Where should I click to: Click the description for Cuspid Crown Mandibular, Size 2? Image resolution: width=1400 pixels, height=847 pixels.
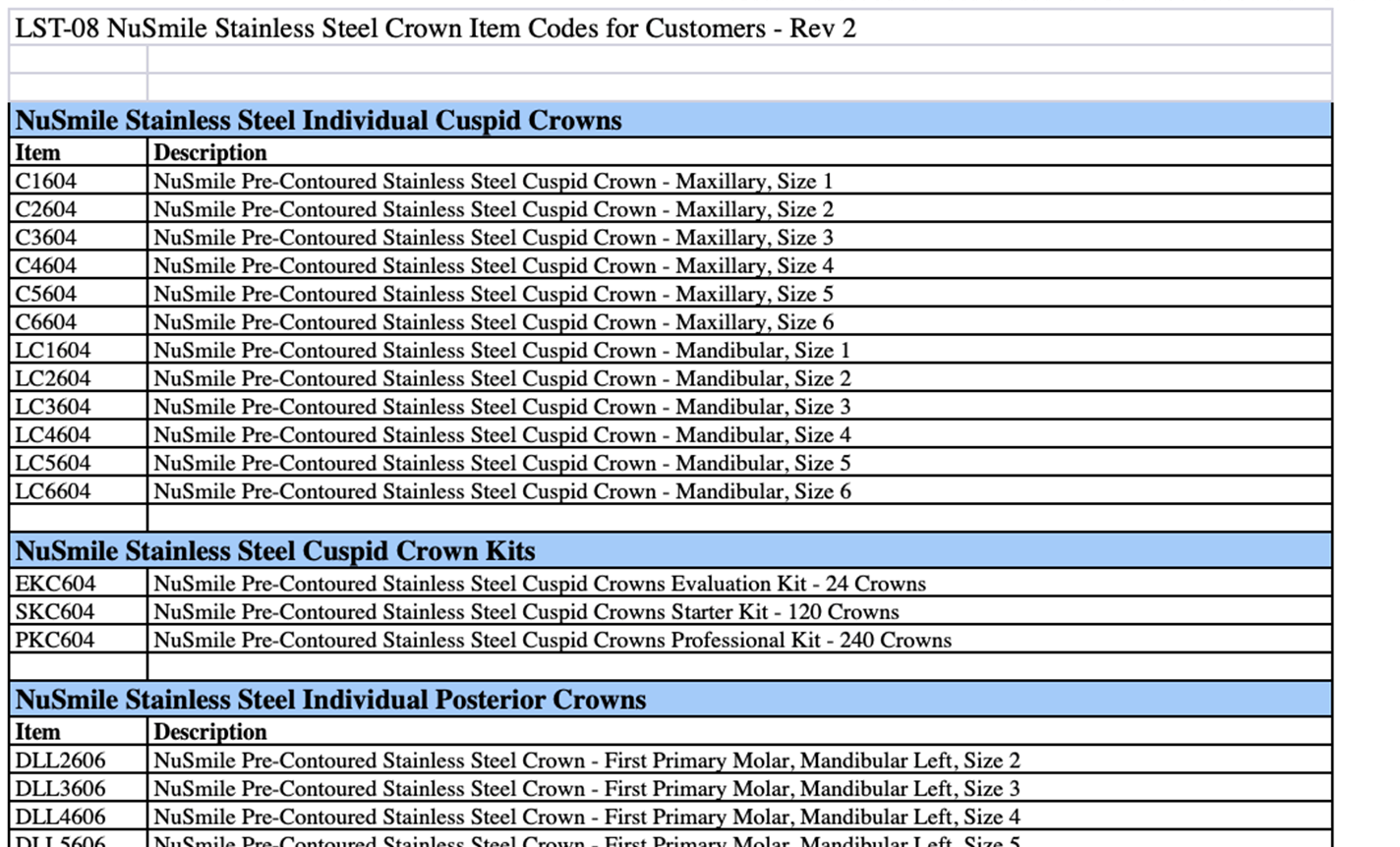740,378
